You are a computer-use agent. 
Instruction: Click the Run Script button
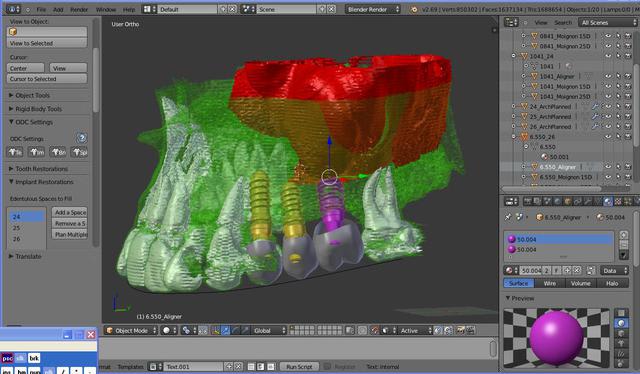(x=299, y=367)
